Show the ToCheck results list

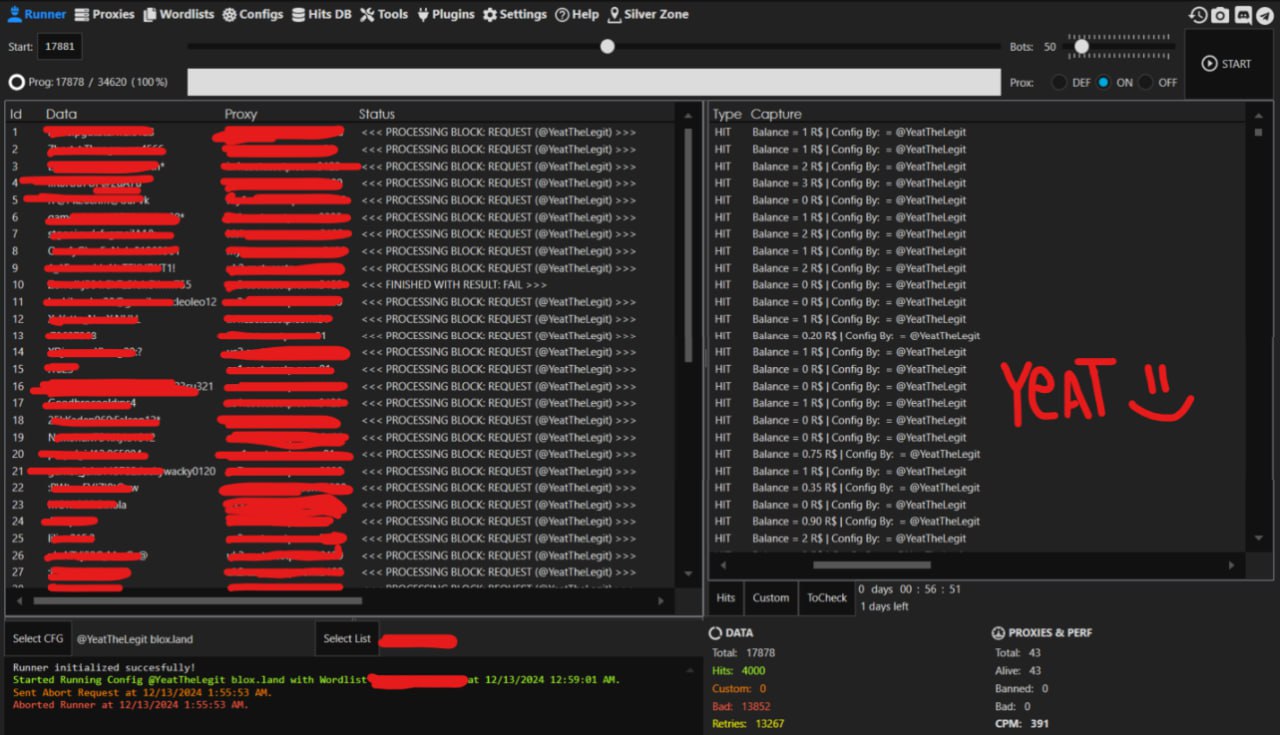(827, 598)
